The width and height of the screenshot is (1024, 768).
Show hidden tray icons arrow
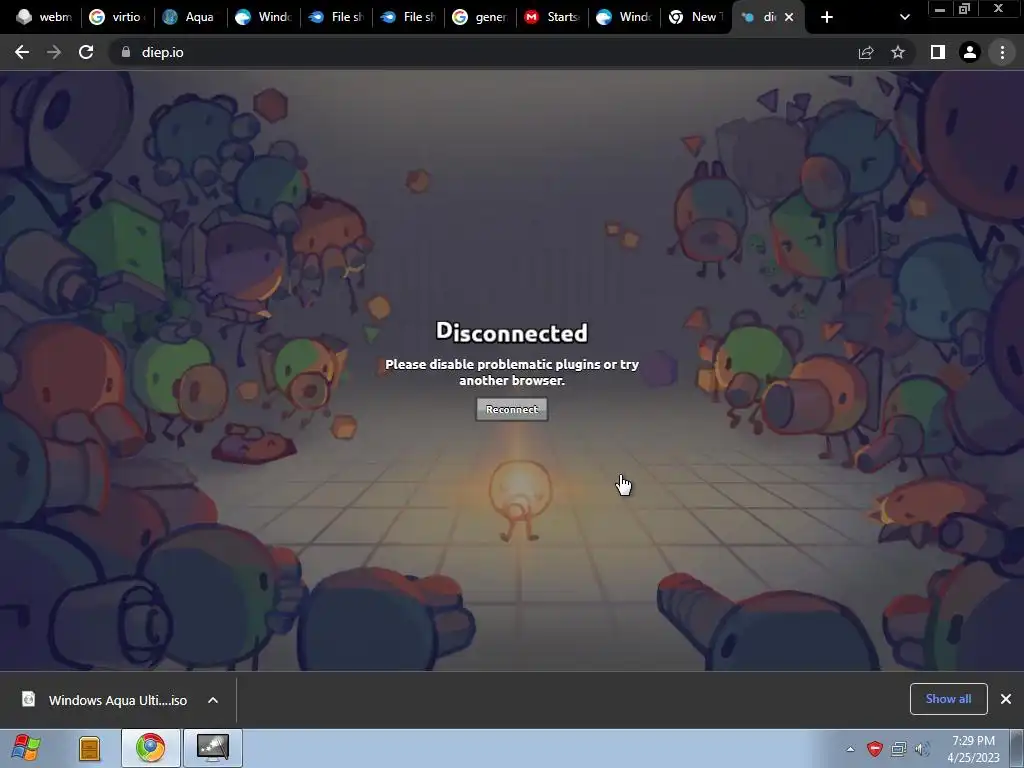pos(850,749)
